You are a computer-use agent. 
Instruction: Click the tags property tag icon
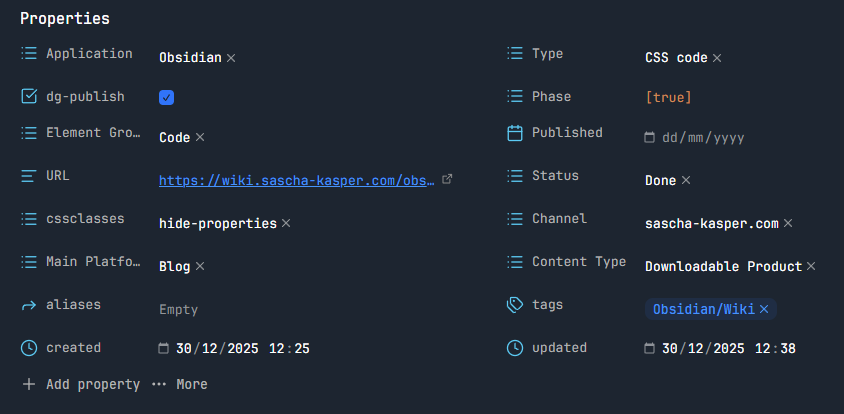pyautogui.click(x=515, y=304)
